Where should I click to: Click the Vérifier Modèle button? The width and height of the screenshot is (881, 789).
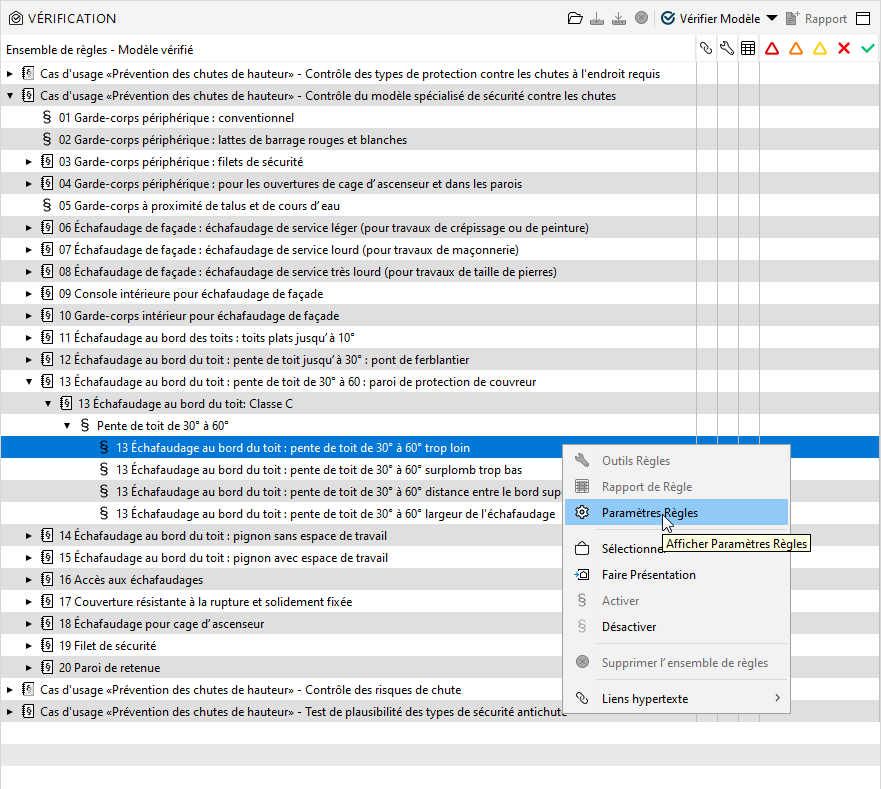pos(711,19)
